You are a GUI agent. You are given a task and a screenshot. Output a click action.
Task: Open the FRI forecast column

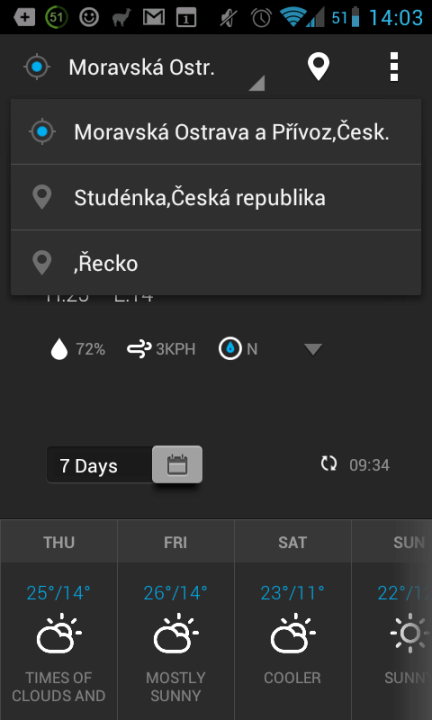tap(176, 619)
